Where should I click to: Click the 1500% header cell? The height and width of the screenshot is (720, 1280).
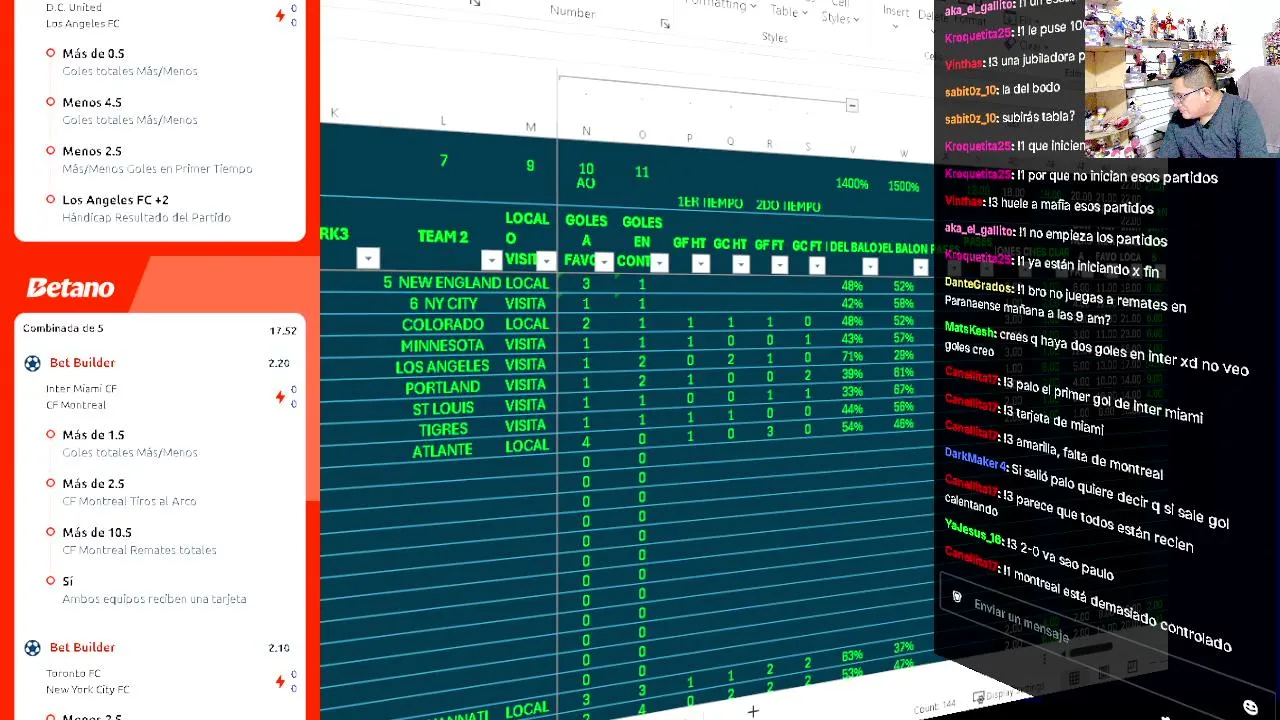click(x=903, y=187)
